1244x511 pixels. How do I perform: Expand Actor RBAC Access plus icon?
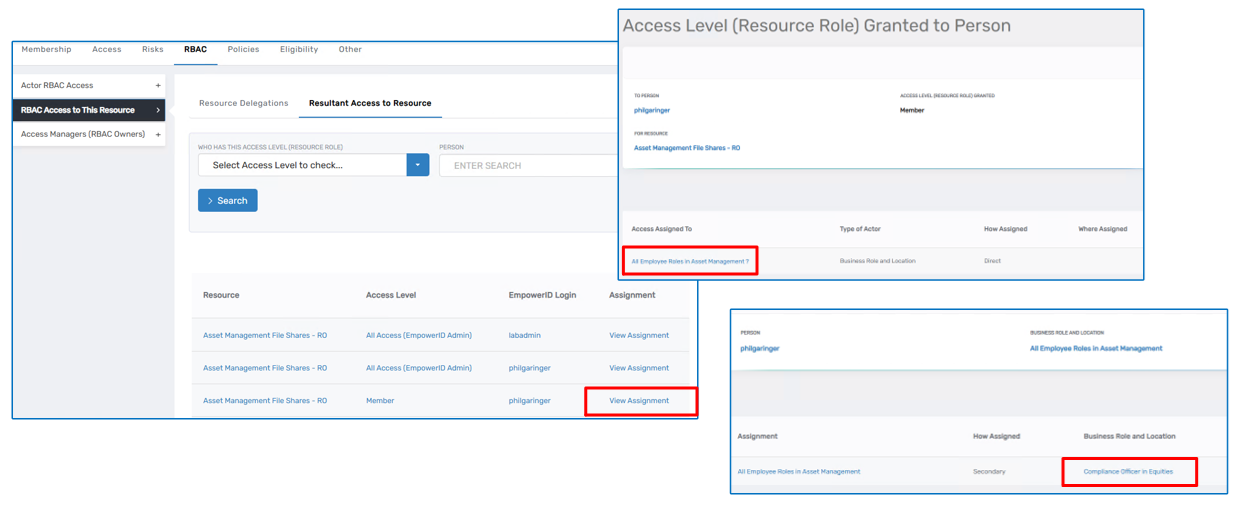coord(158,86)
